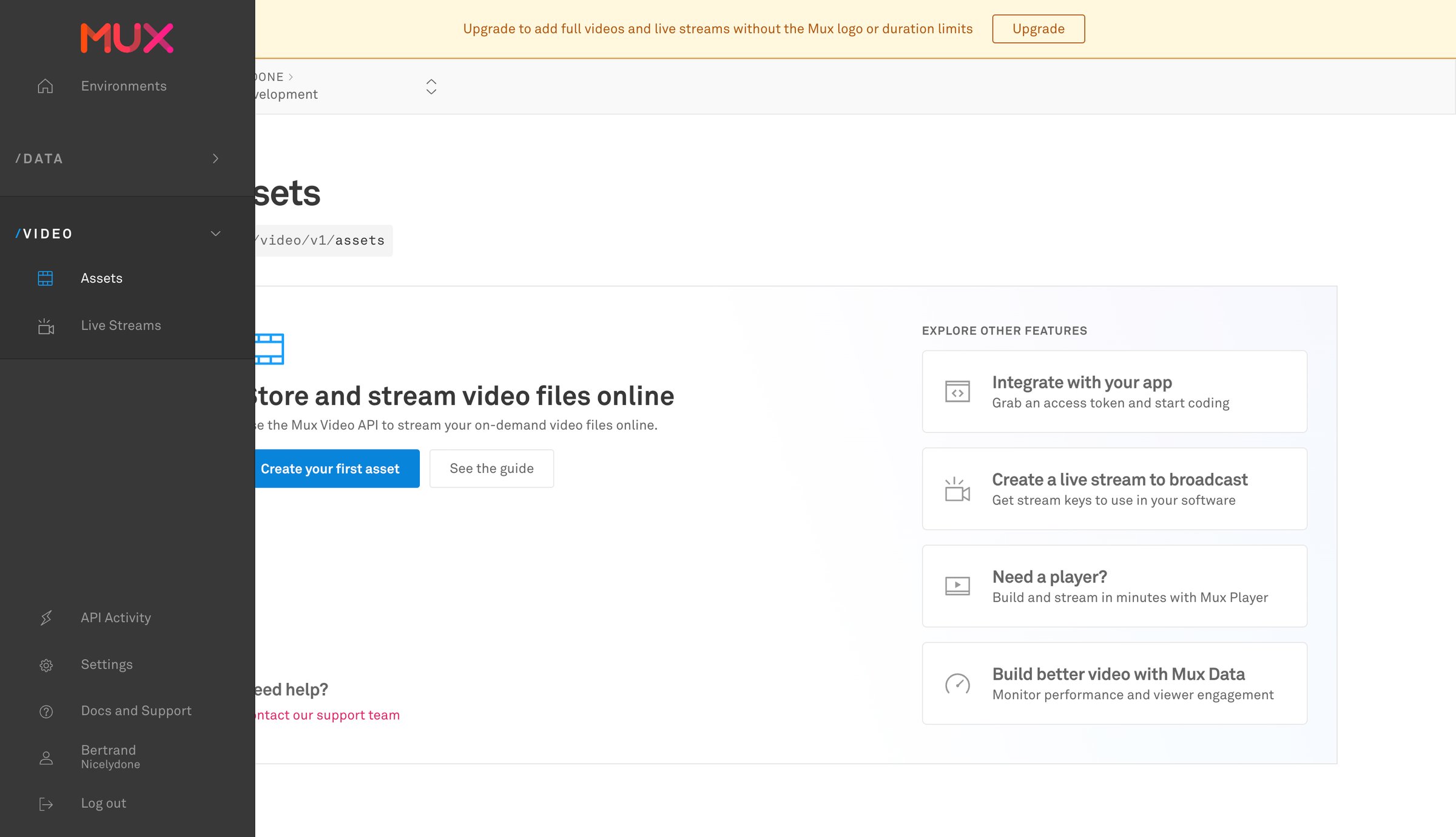The width and height of the screenshot is (1456, 837).
Task: Click the Live Streams camera icon in sidebar
Action: click(x=46, y=326)
